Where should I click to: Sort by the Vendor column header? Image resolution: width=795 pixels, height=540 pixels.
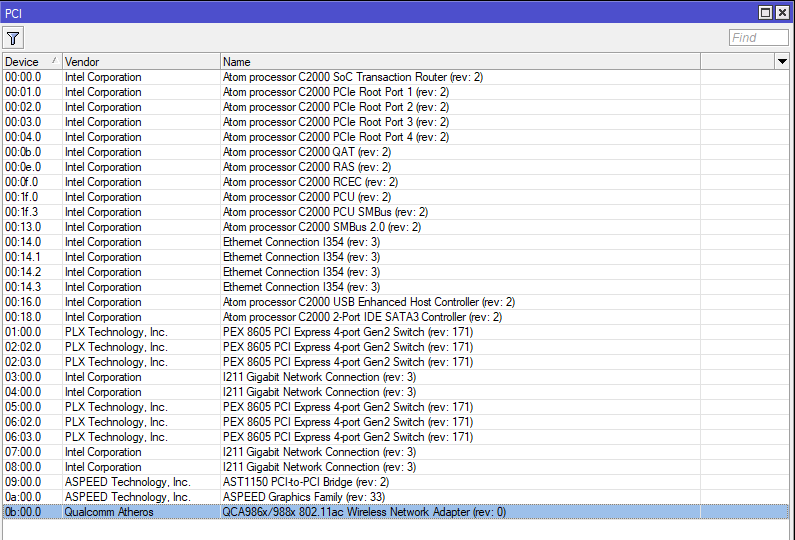click(x=141, y=61)
